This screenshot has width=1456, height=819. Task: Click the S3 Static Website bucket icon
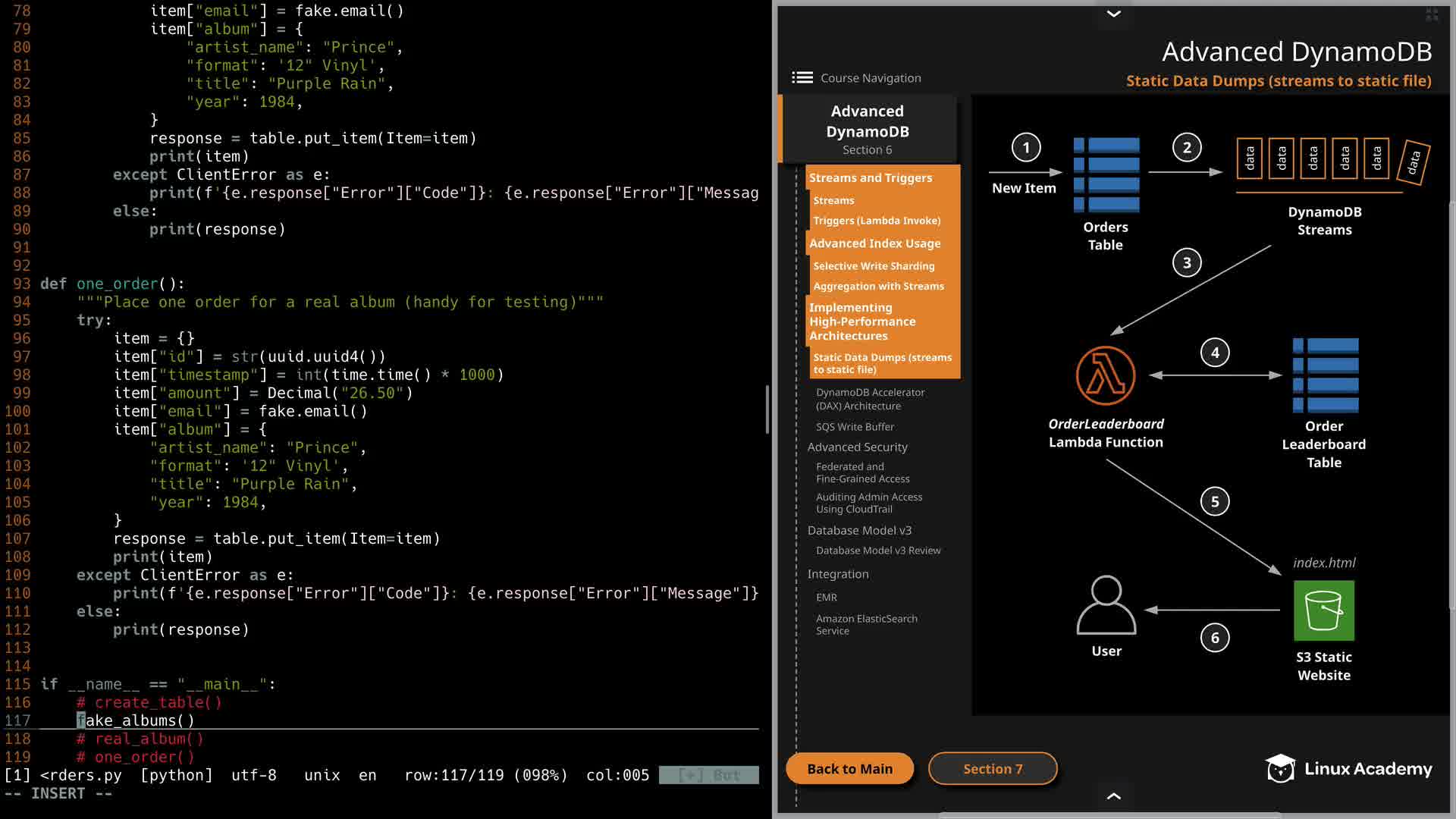(x=1323, y=610)
